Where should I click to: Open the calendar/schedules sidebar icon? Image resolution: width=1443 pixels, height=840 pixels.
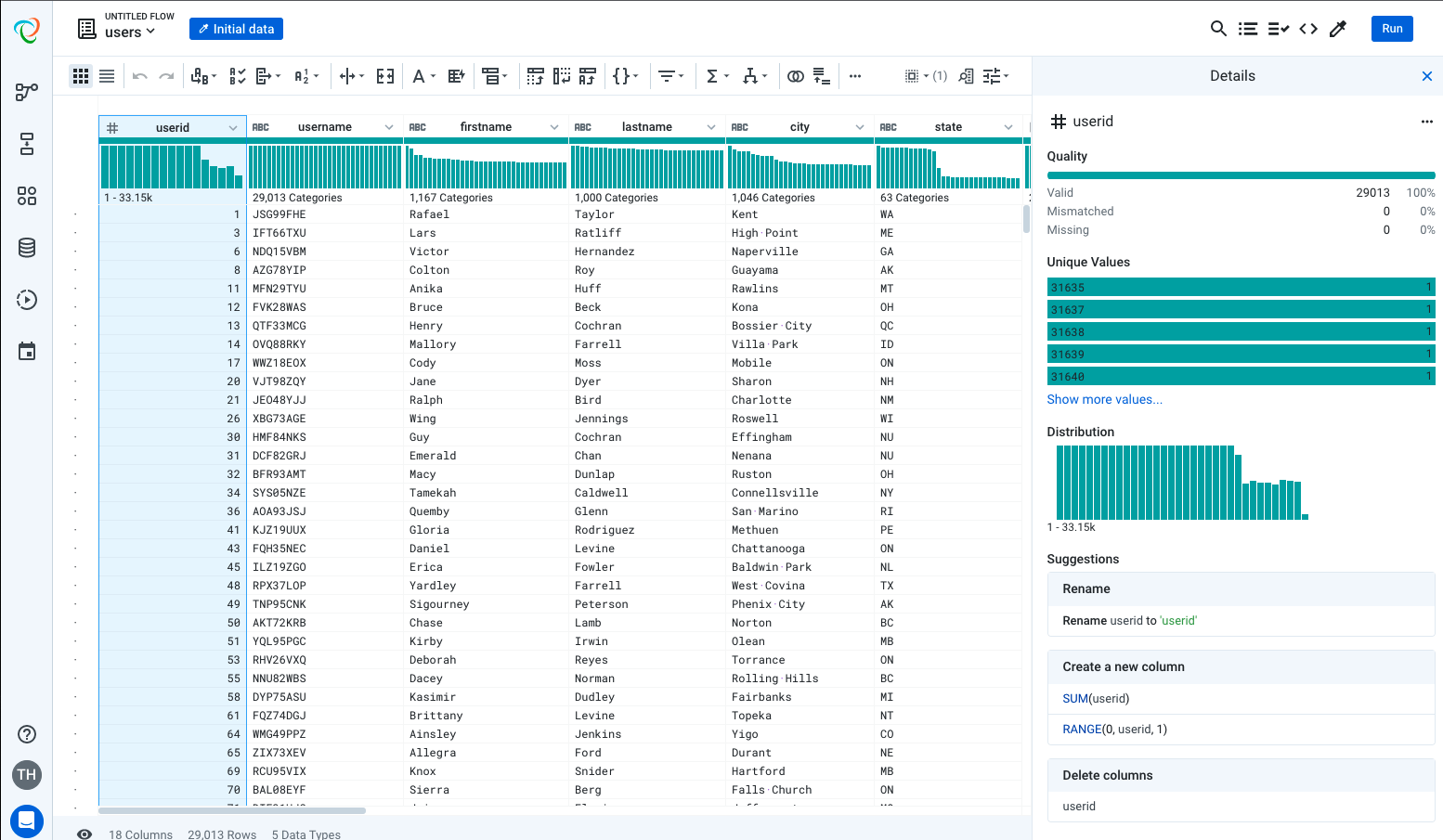coord(26,352)
